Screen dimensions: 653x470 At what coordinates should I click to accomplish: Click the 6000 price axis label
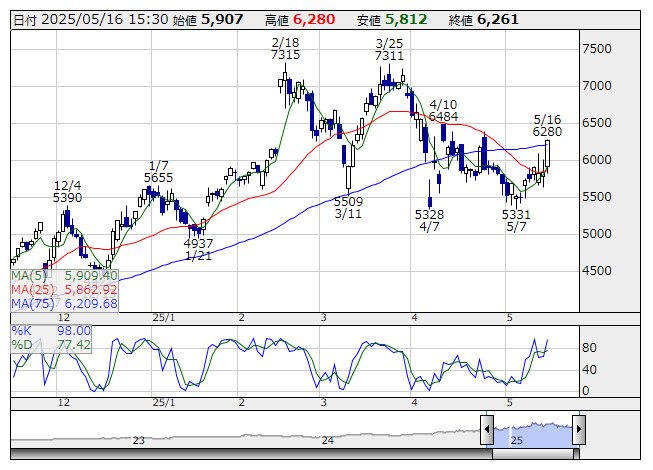click(597, 160)
